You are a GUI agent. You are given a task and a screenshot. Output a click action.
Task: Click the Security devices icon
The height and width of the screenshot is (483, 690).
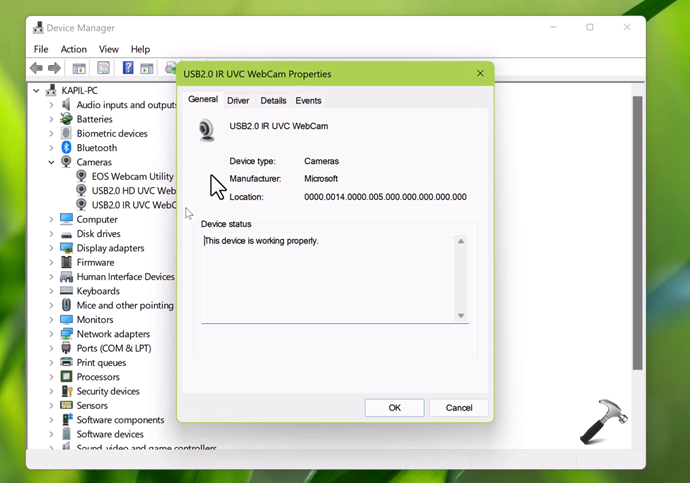click(66, 391)
